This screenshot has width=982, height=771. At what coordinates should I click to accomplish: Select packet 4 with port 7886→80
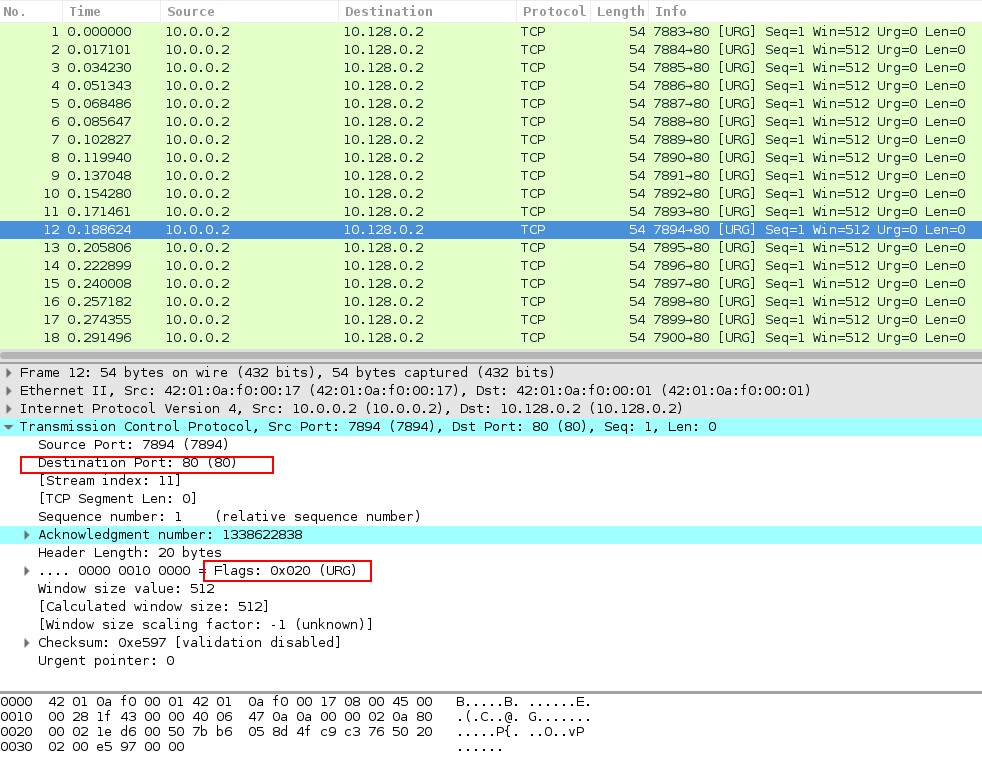click(491, 86)
